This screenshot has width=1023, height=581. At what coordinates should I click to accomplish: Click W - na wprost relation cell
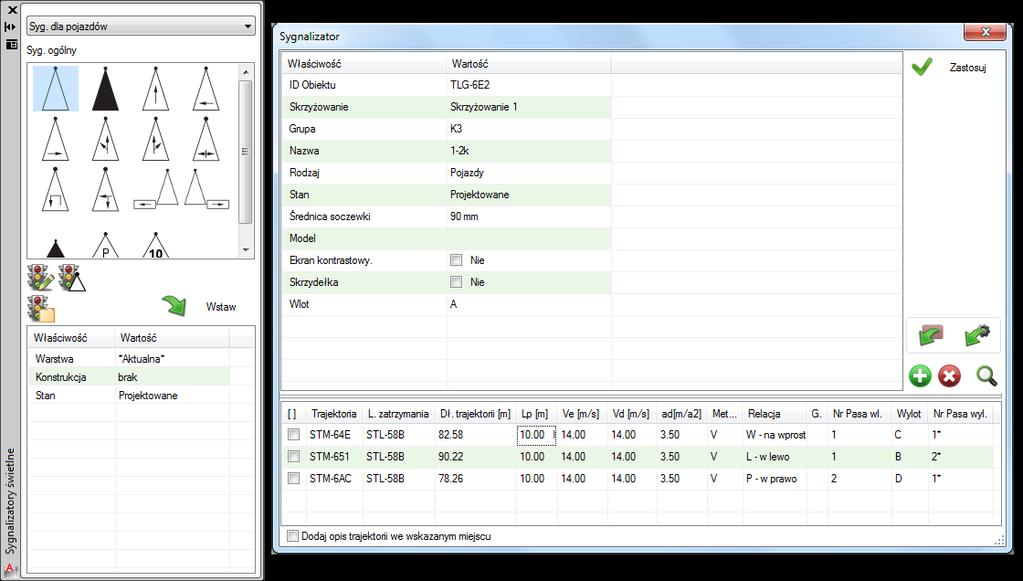[776, 434]
